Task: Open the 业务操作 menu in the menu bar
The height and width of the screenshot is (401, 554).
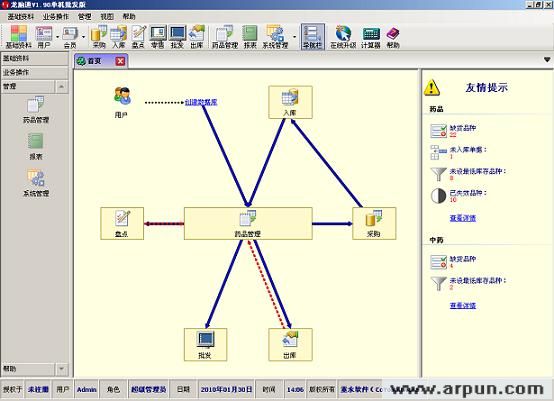Action: 55,17
